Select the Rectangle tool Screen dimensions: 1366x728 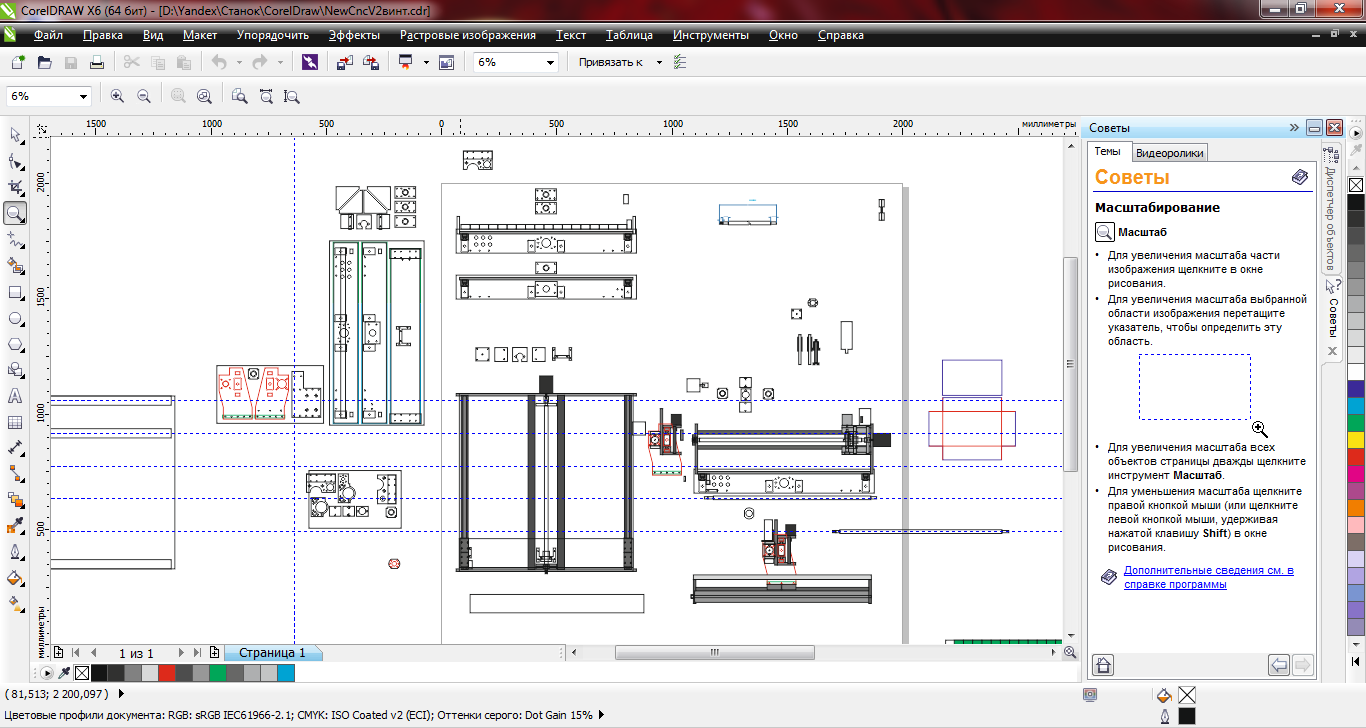[15, 292]
